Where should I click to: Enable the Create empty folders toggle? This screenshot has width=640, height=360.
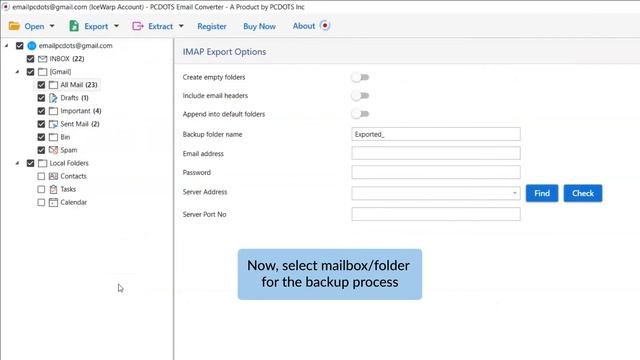[x=360, y=77]
